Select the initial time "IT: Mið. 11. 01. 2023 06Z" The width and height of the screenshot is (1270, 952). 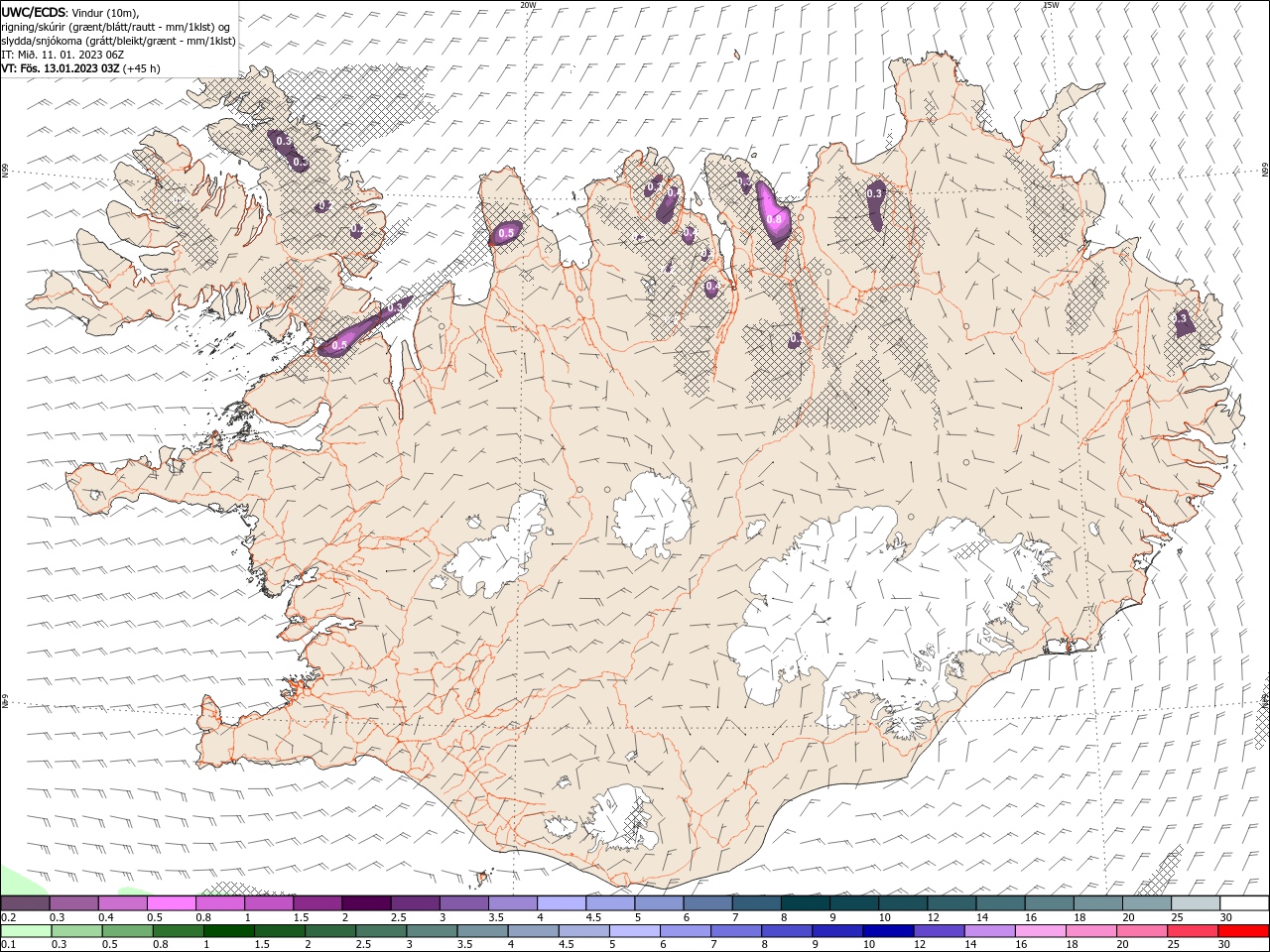[63, 55]
